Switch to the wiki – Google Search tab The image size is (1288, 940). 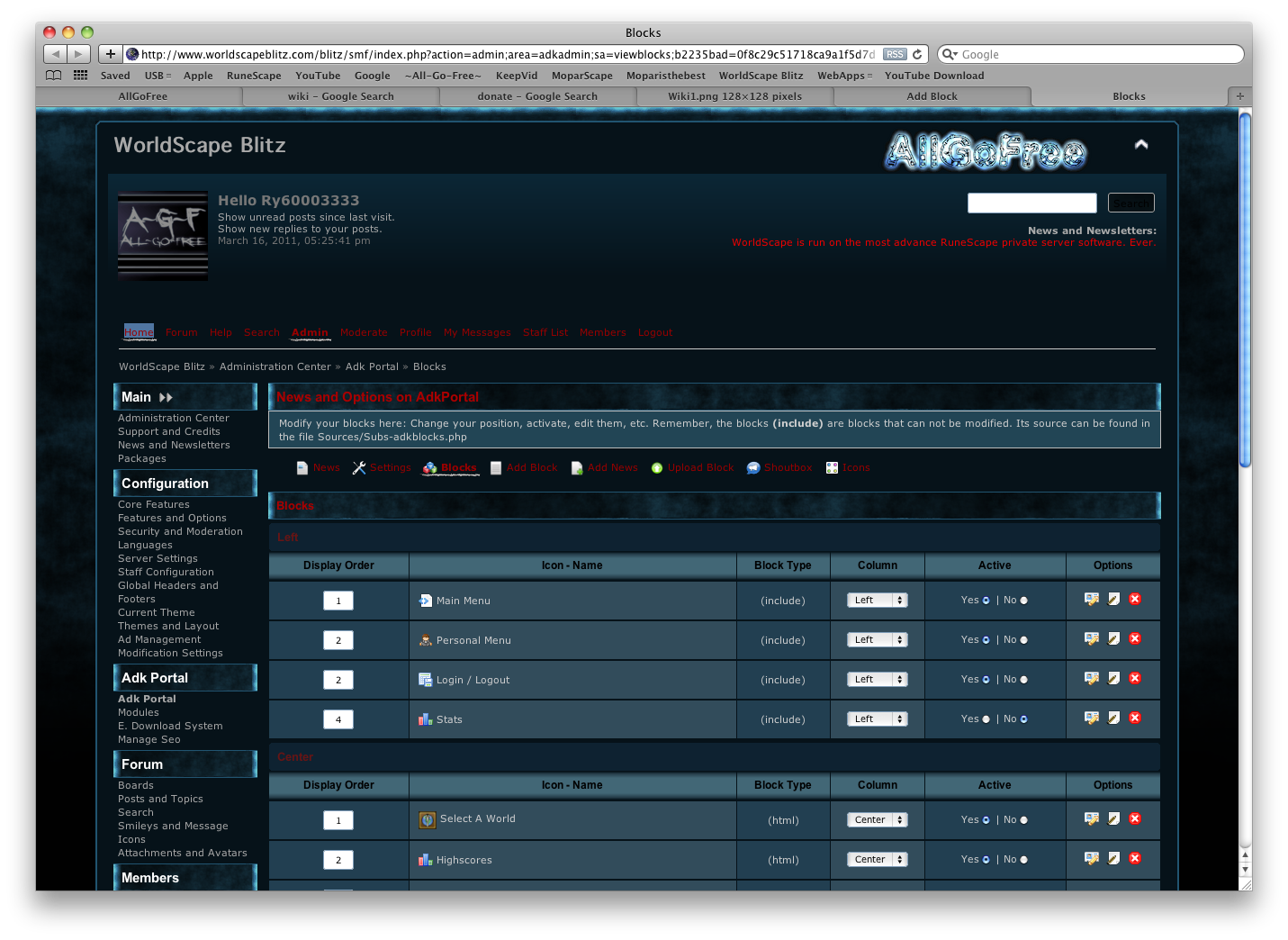pos(341,96)
